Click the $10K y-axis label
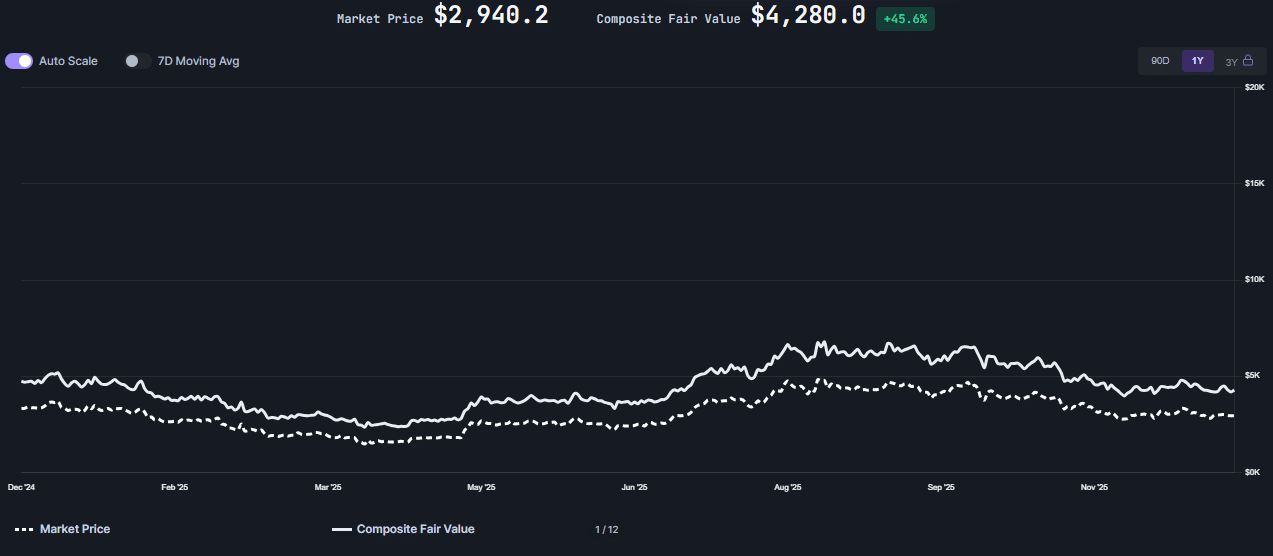1273x556 pixels. point(1254,279)
